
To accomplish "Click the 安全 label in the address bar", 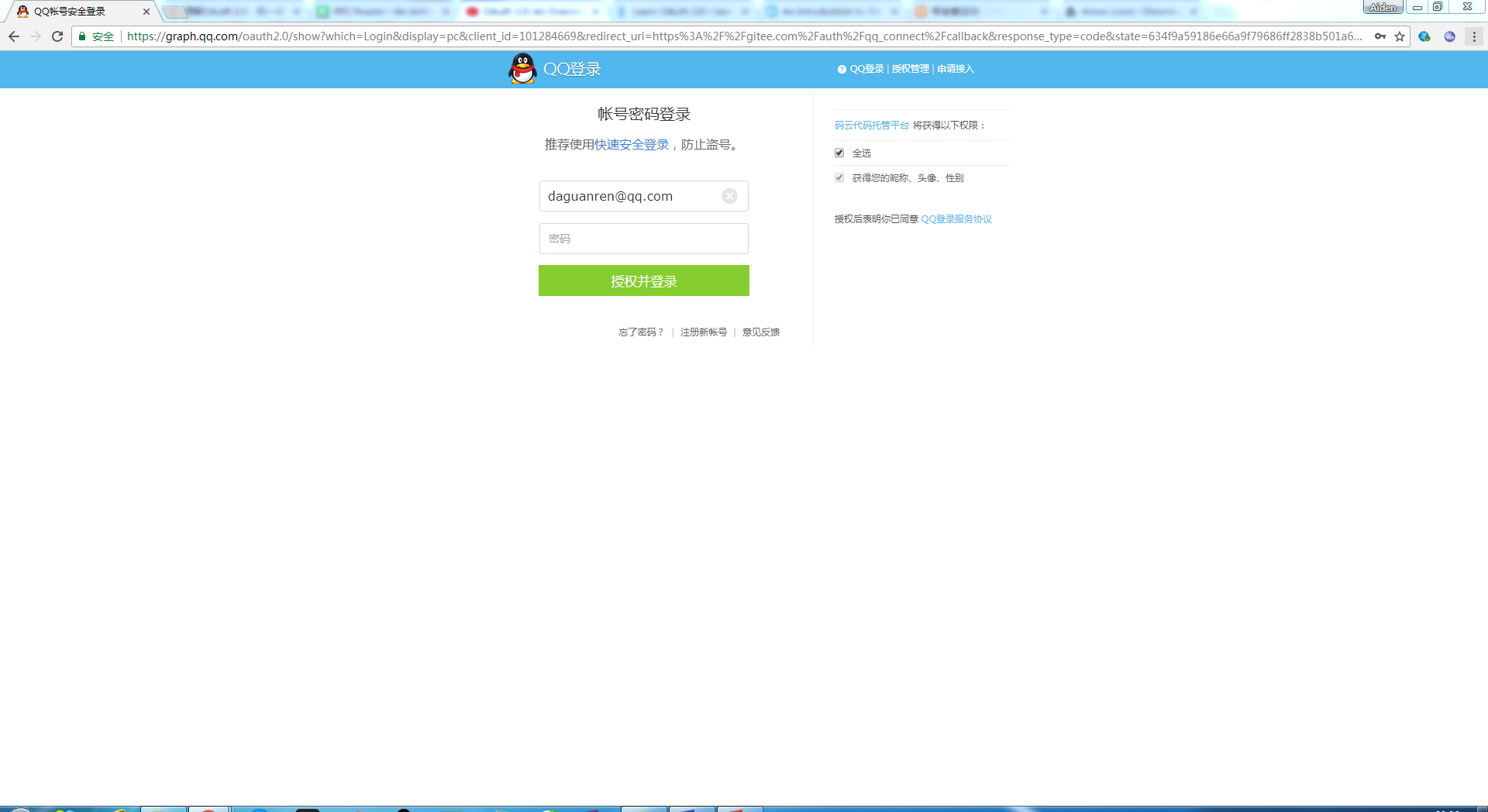I will [103, 36].
